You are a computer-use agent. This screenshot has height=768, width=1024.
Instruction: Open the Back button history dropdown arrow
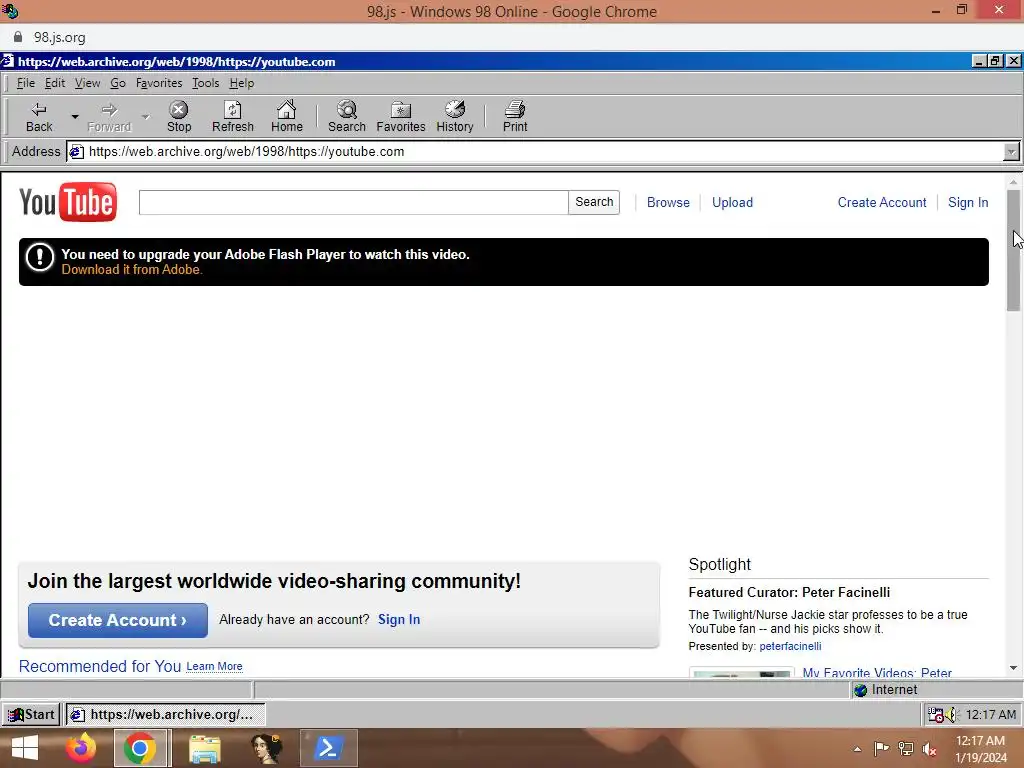(x=75, y=117)
